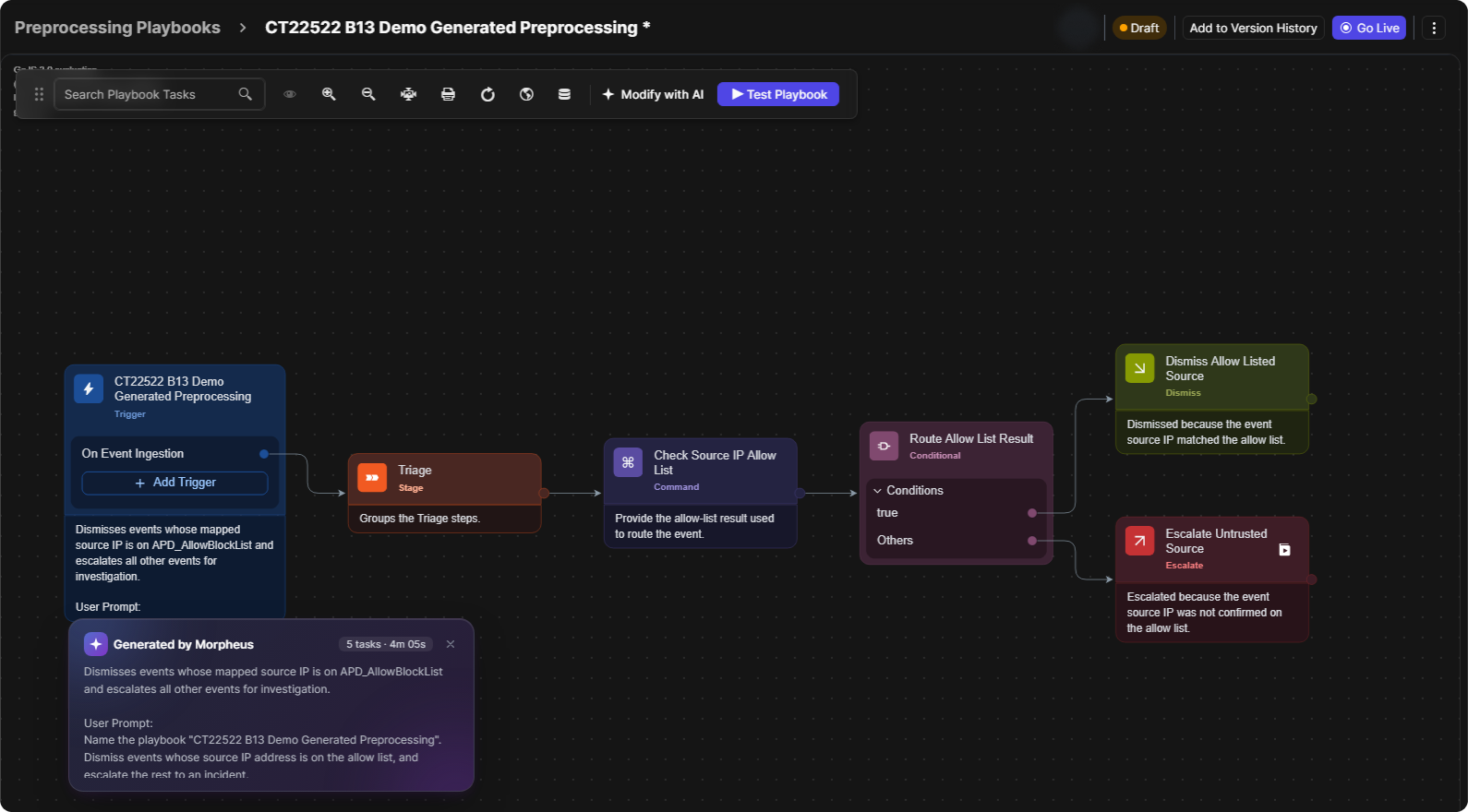
Task: Click the Escalate Untrusted Source arrow icon
Action: [1139, 541]
